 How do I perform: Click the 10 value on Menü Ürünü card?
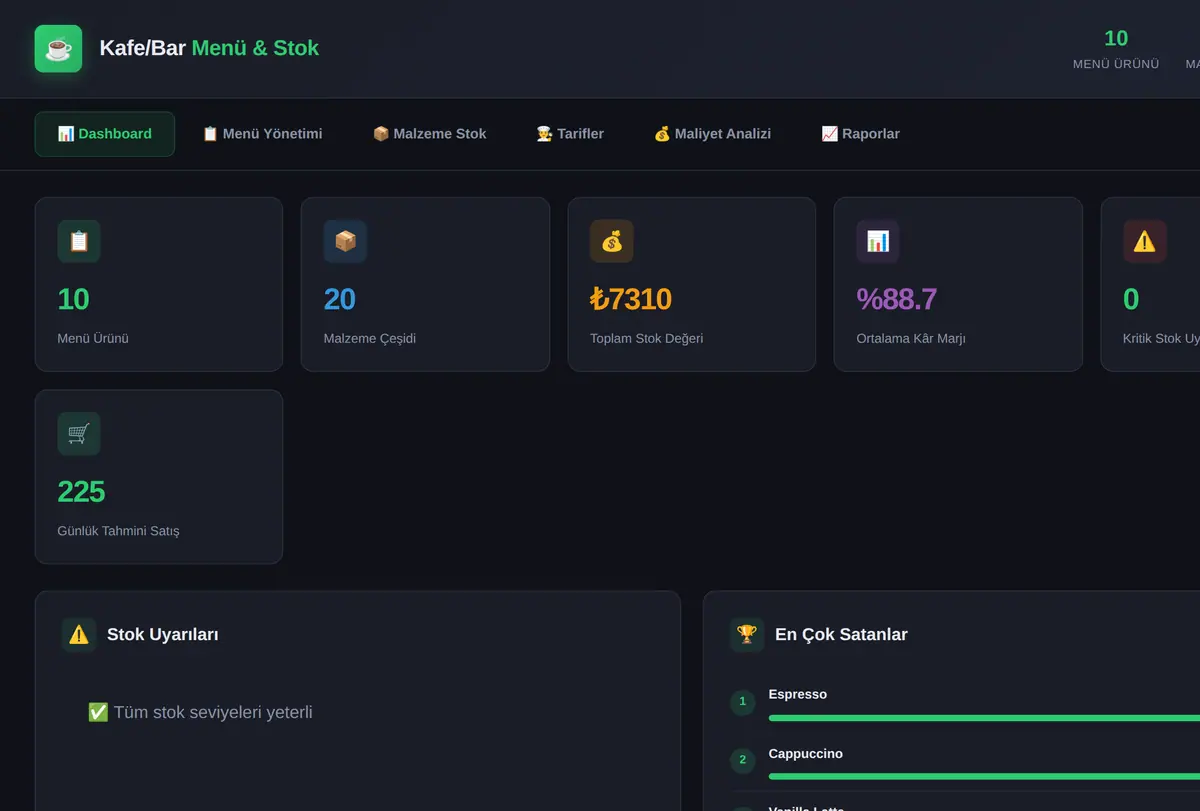coord(74,299)
